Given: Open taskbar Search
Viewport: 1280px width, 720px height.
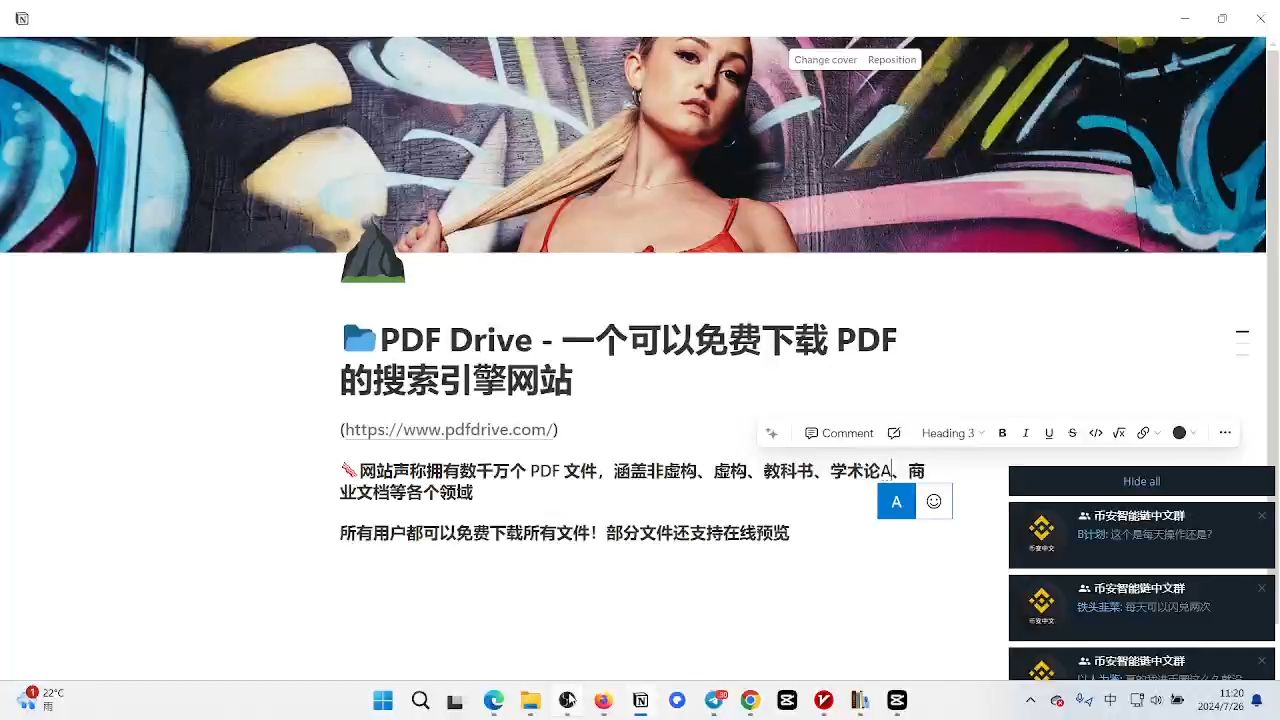Looking at the screenshot, I should pos(420,700).
